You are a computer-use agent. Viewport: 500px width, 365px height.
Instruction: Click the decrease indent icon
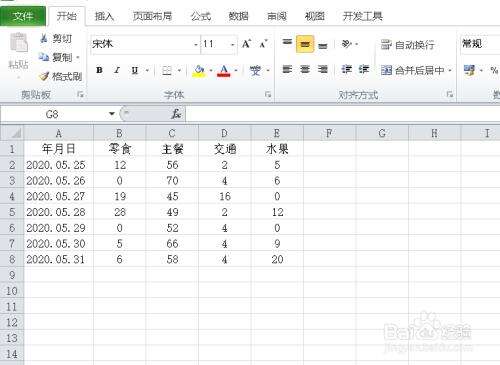coord(346,69)
